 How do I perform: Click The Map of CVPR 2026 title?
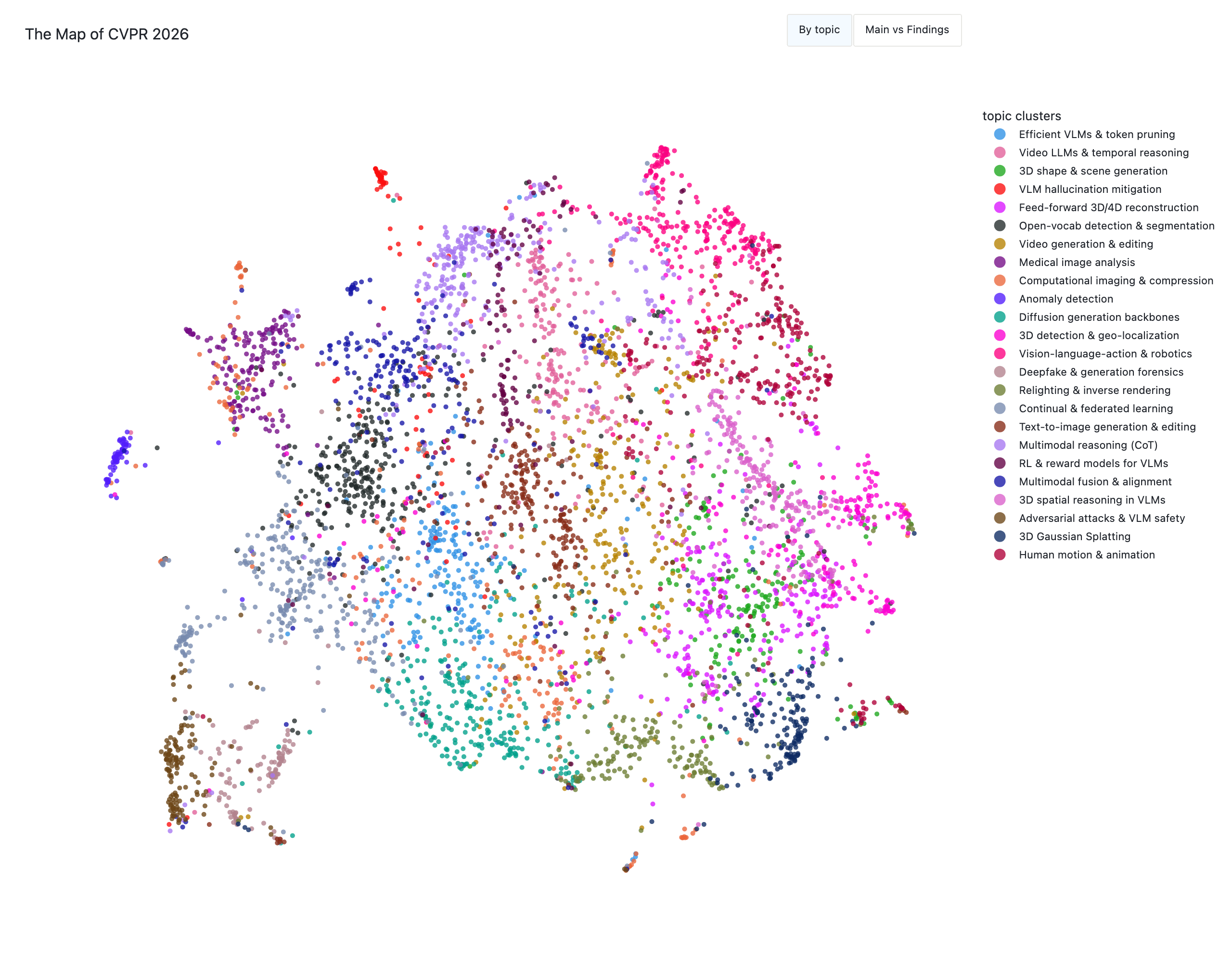pyautogui.click(x=107, y=35)
